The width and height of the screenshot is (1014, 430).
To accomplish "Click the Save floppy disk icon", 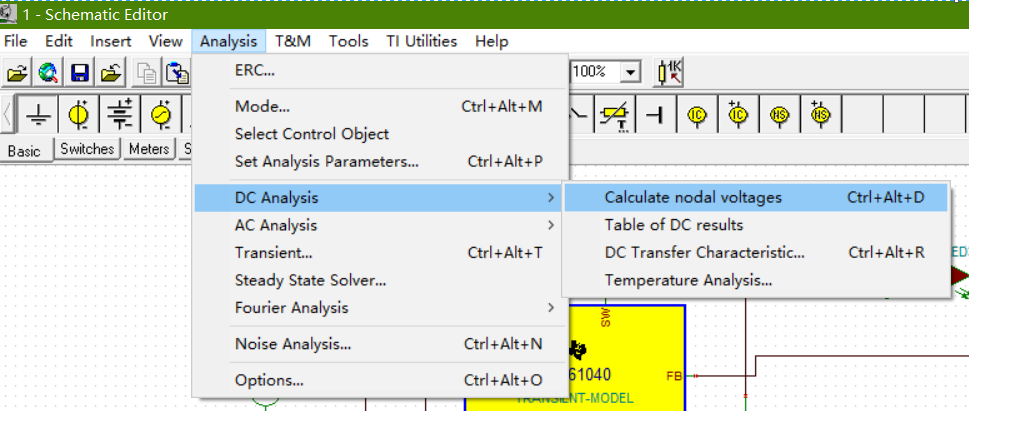I will (80, 72).
